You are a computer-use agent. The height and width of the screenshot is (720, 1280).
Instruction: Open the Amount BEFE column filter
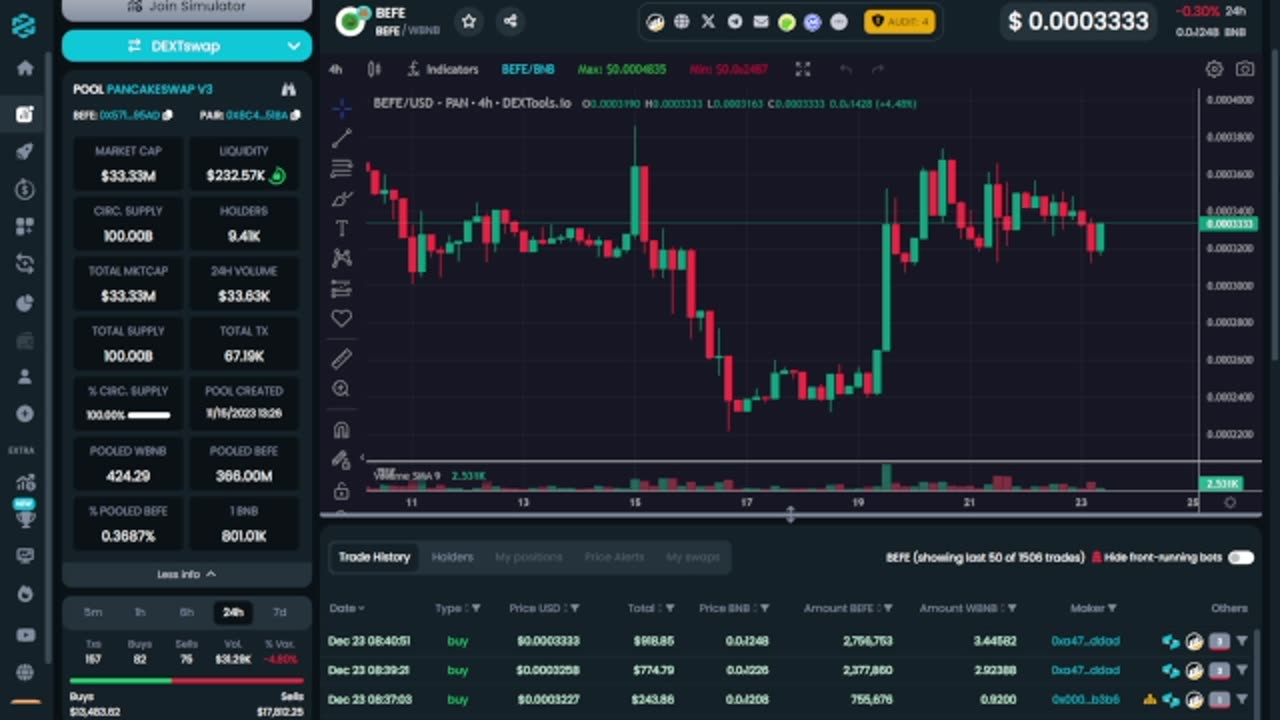click(888, 608)
